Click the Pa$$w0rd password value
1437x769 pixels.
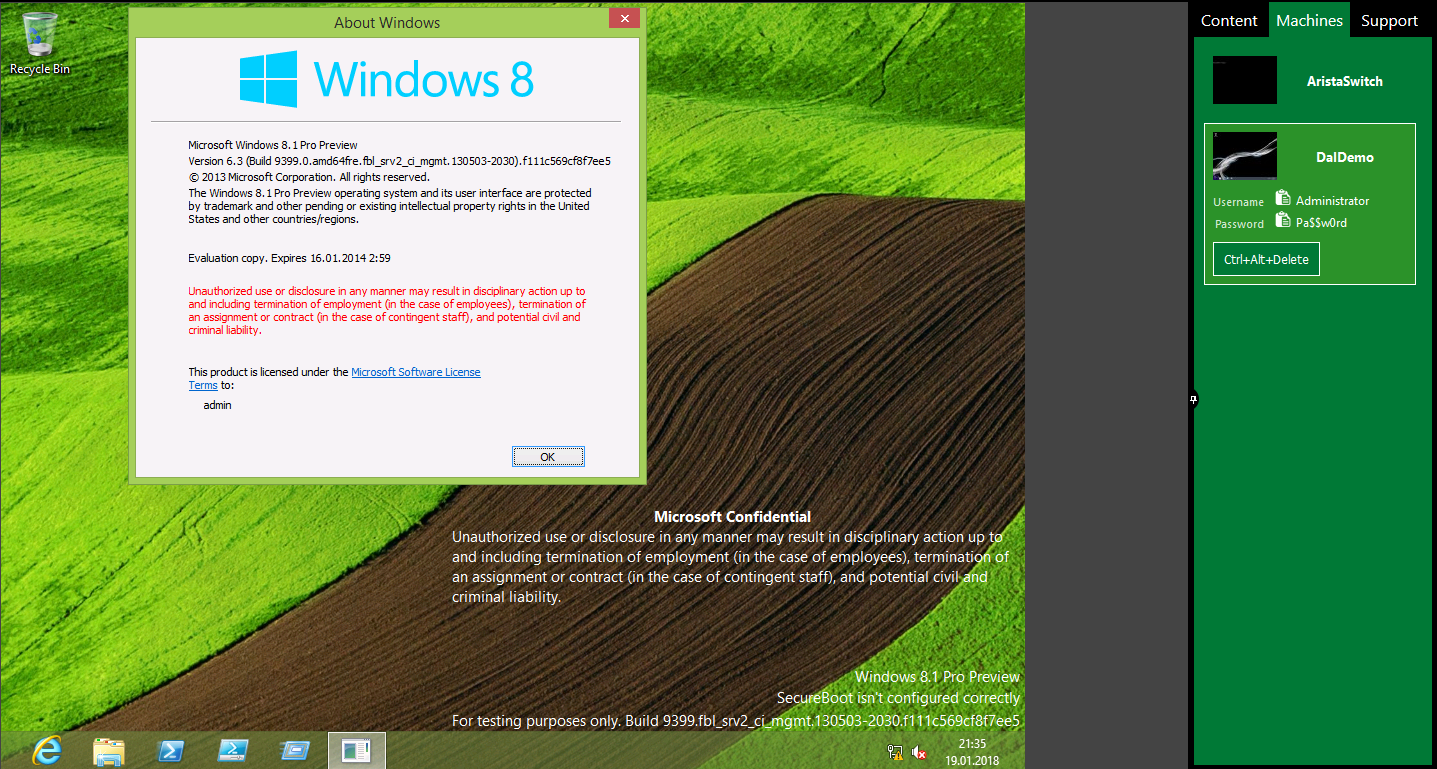1321,223
